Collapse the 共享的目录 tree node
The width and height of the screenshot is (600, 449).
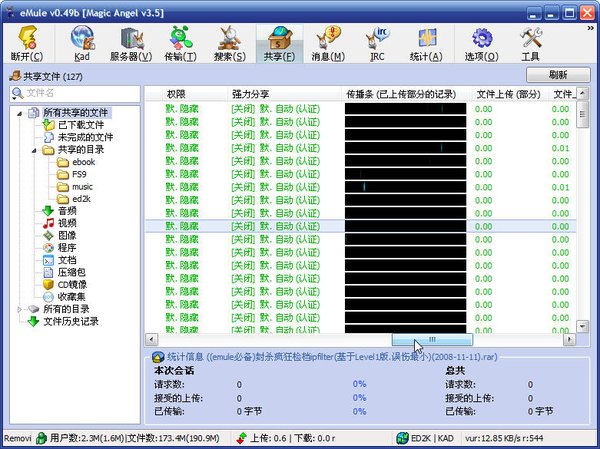(x=34, y=150)
